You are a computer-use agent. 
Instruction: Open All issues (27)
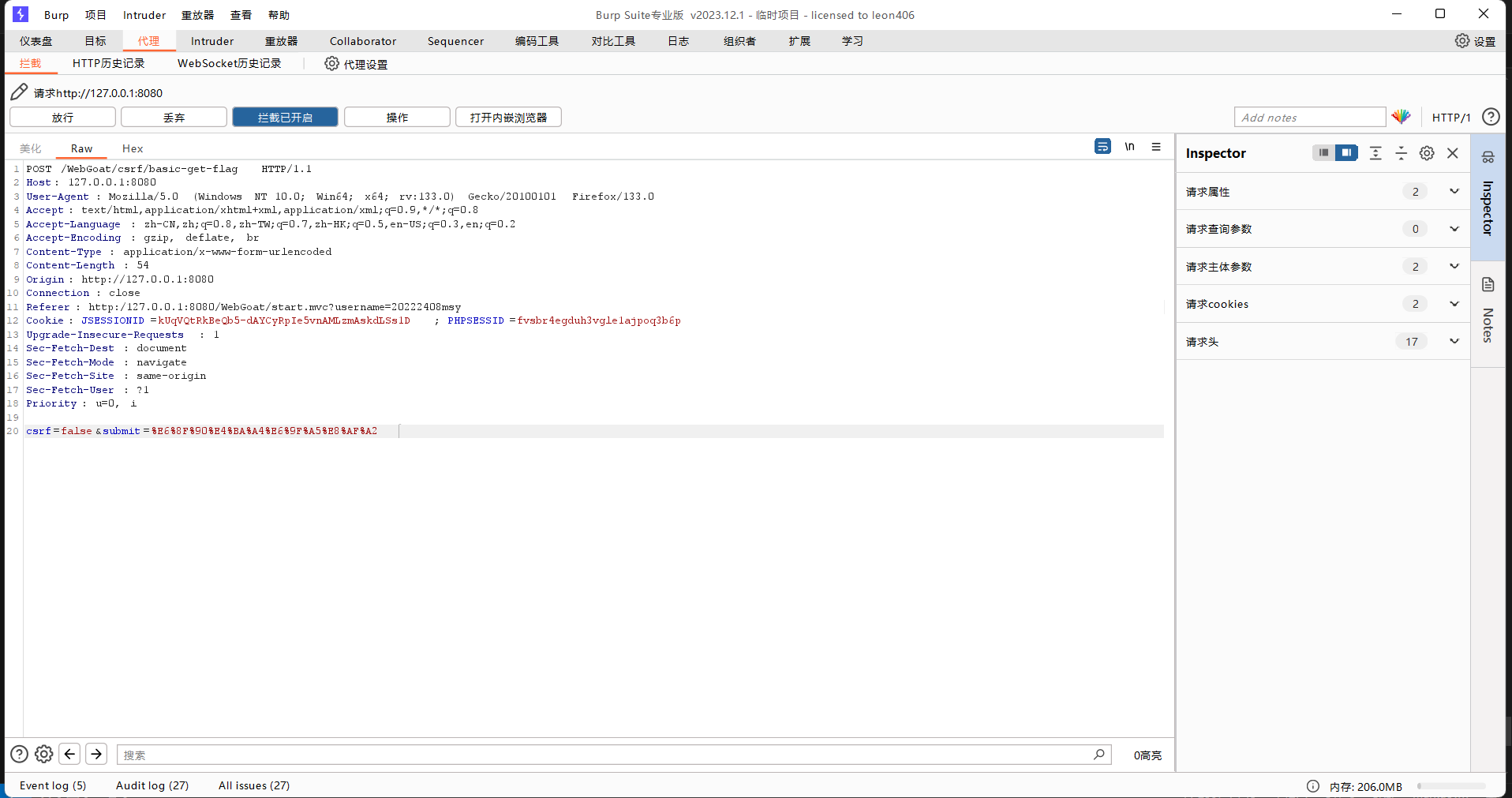[x=254, y=785]
